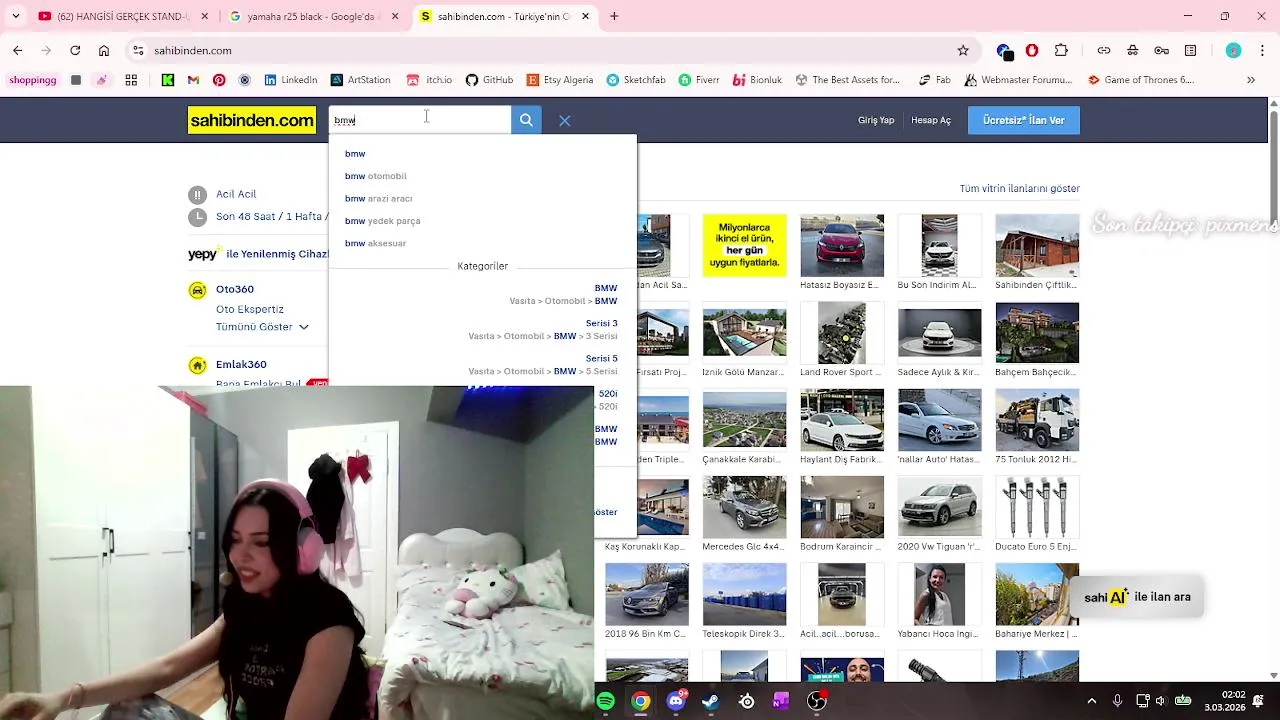
Task: Open OneNote from the taskbar
Action: pyautogui.click(x=781, y=701)
